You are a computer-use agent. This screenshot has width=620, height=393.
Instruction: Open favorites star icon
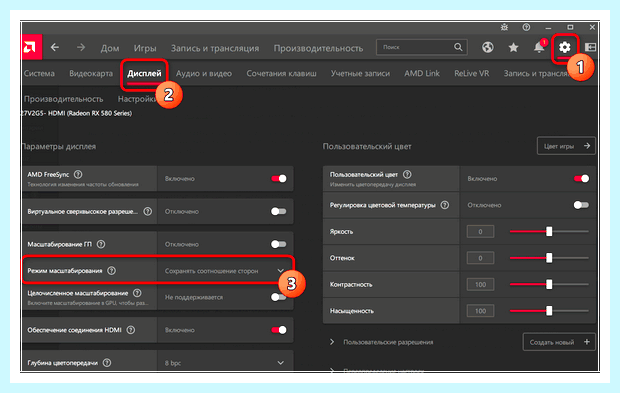[x=513, y=47]
